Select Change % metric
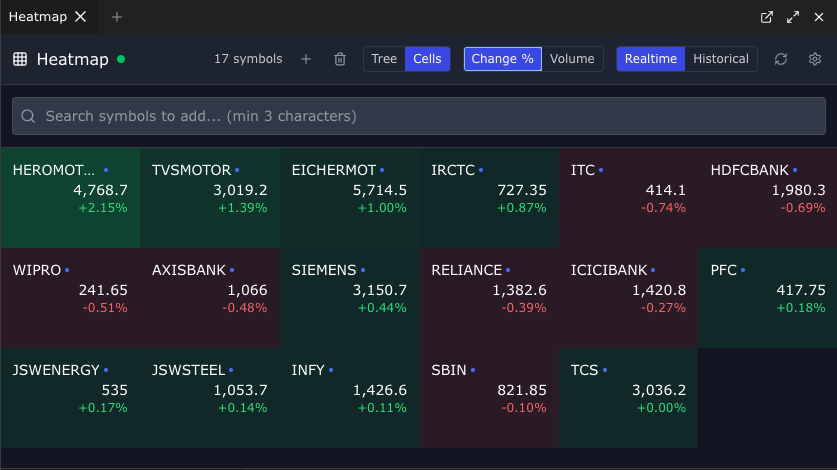The height and width of the screenshot is (470, 837). coord(502,59)
